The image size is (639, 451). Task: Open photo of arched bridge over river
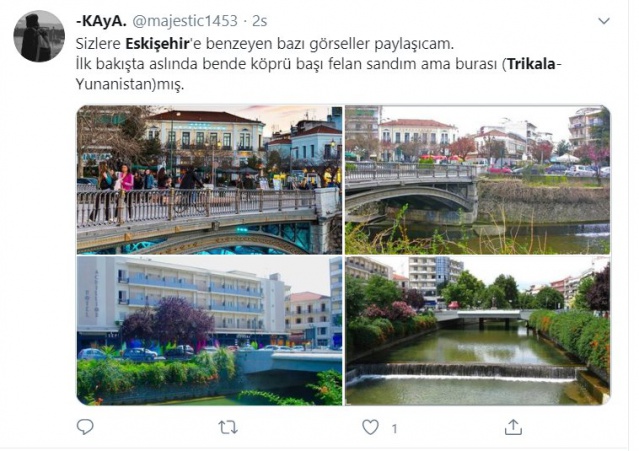(478, 180)
